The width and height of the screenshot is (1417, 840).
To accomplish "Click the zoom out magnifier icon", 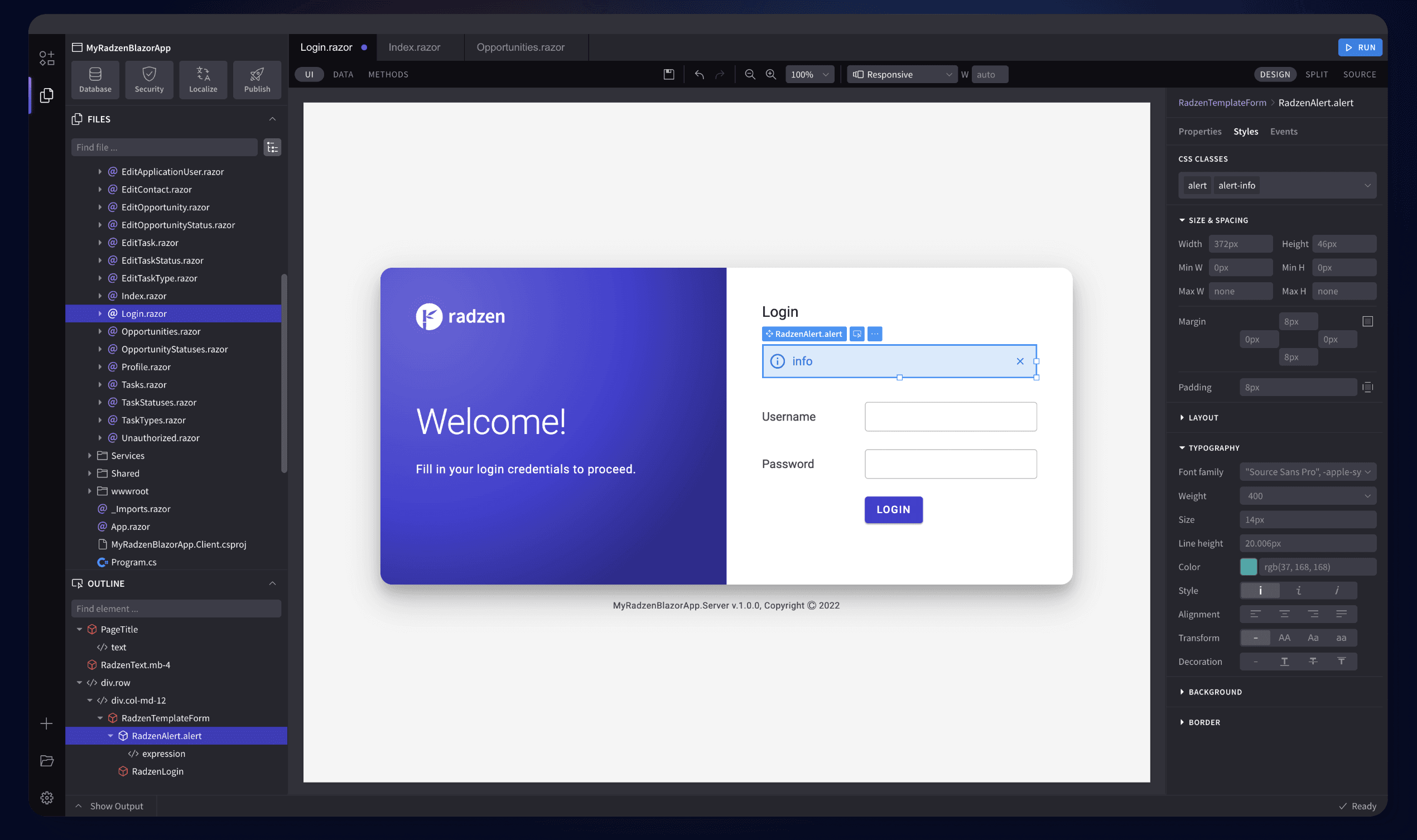I will pyautogui.click(x=750, y=74).
